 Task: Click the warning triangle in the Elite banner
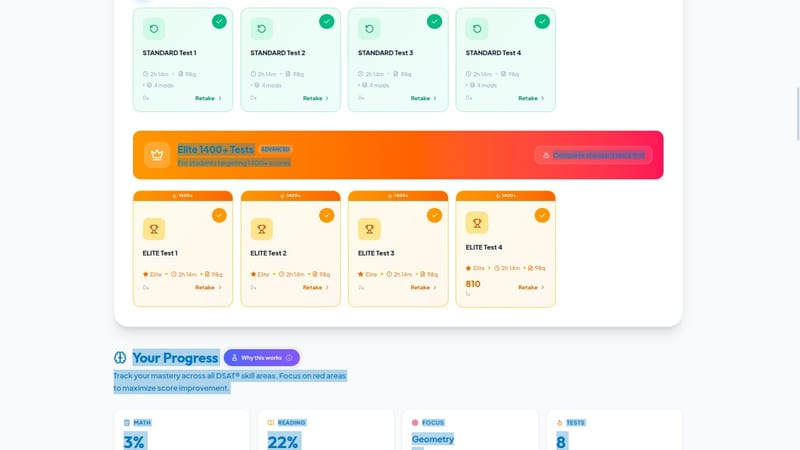546,155
